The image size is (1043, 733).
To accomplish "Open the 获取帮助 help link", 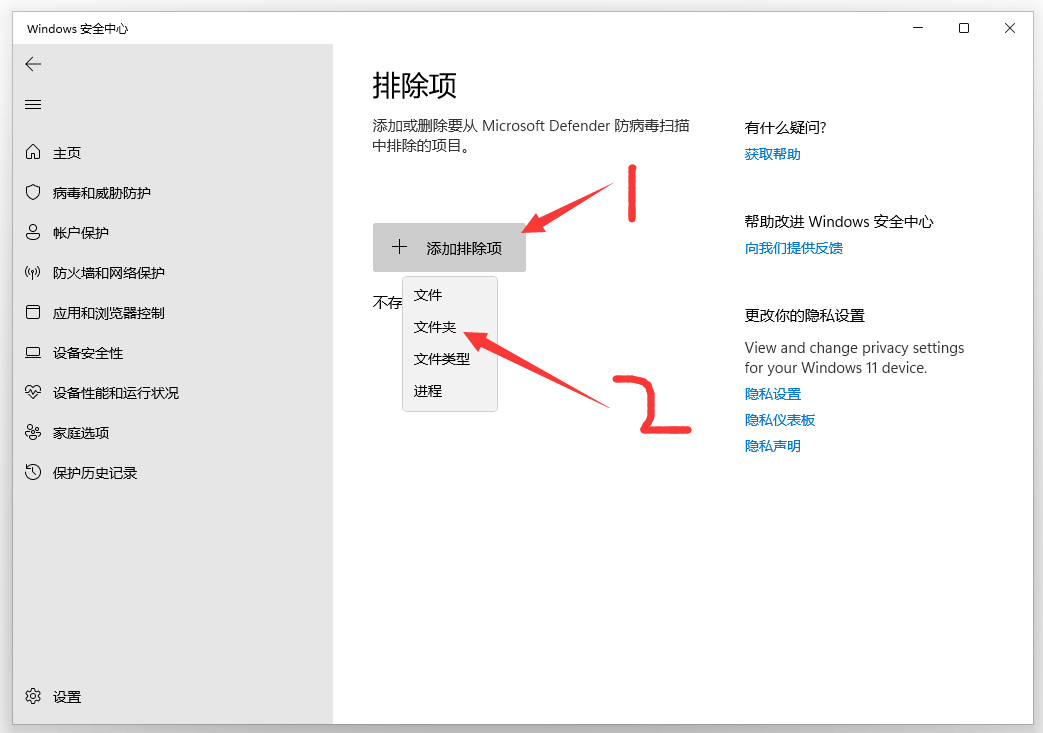I will click(771, 153).
